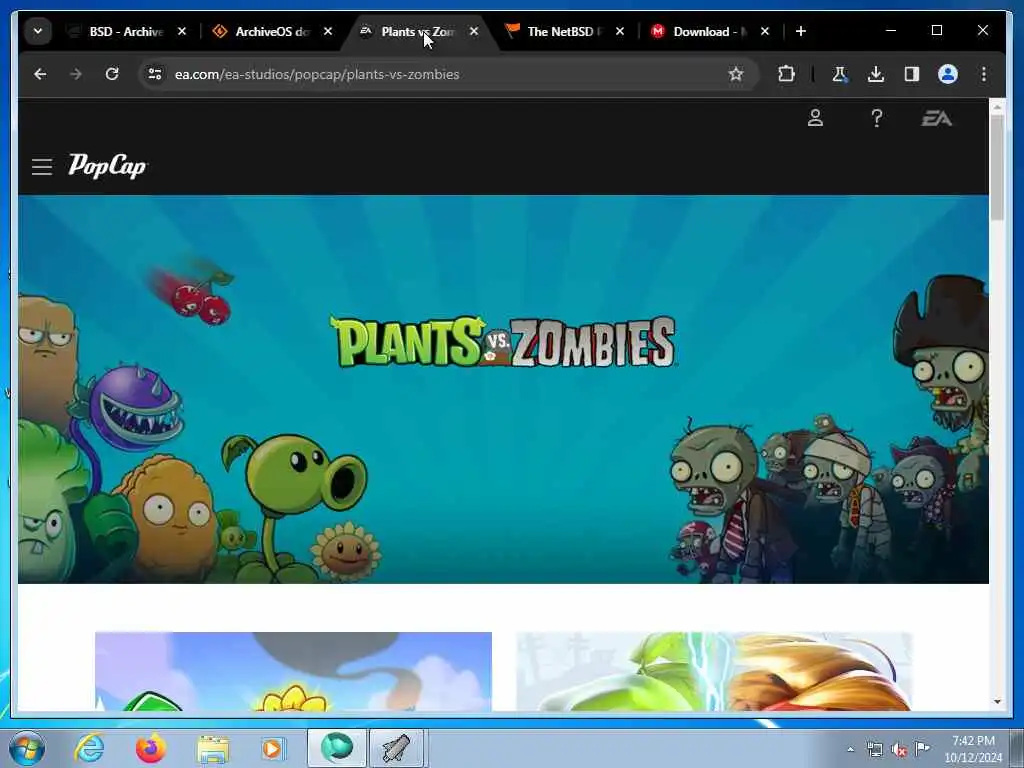Go forward to the next page
This screenshot has height=768, width=1024.
pyautogui.click(x=76, y=74)
